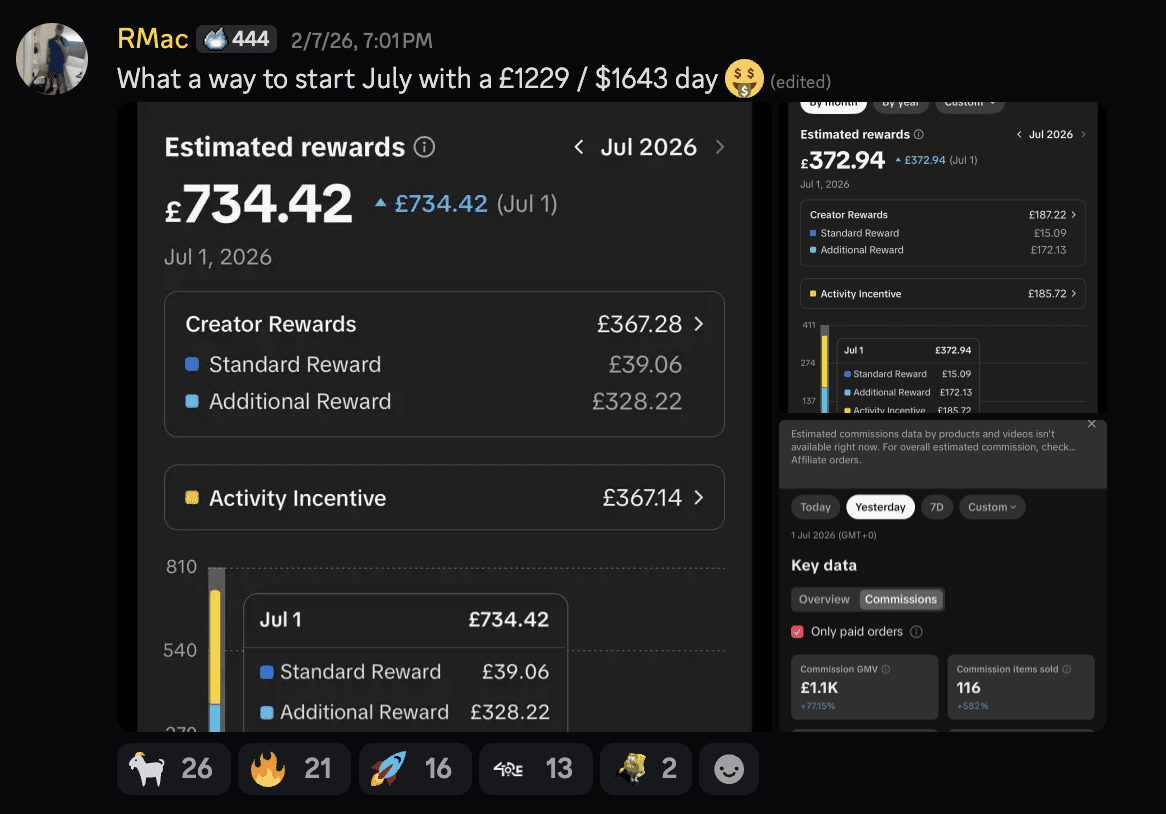
Task: Go to next month after large Jul 2026
Action: coord(719,147)
